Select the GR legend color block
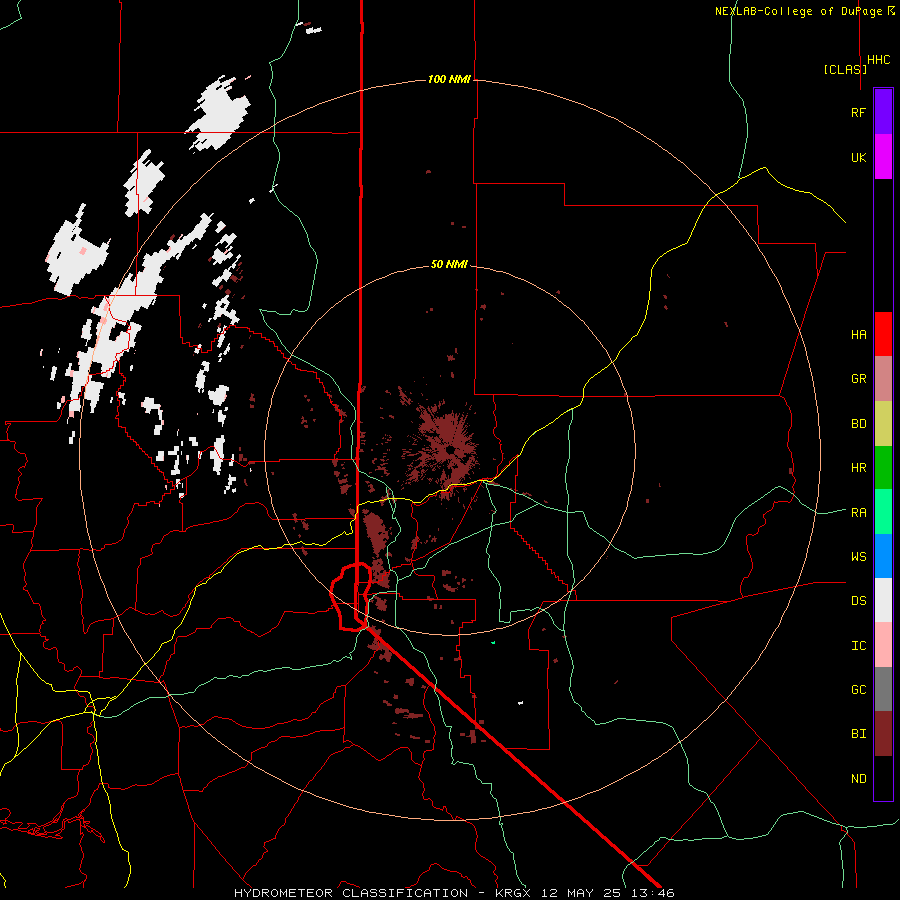Viewport: 900px width, 900px height. (883, 379)
